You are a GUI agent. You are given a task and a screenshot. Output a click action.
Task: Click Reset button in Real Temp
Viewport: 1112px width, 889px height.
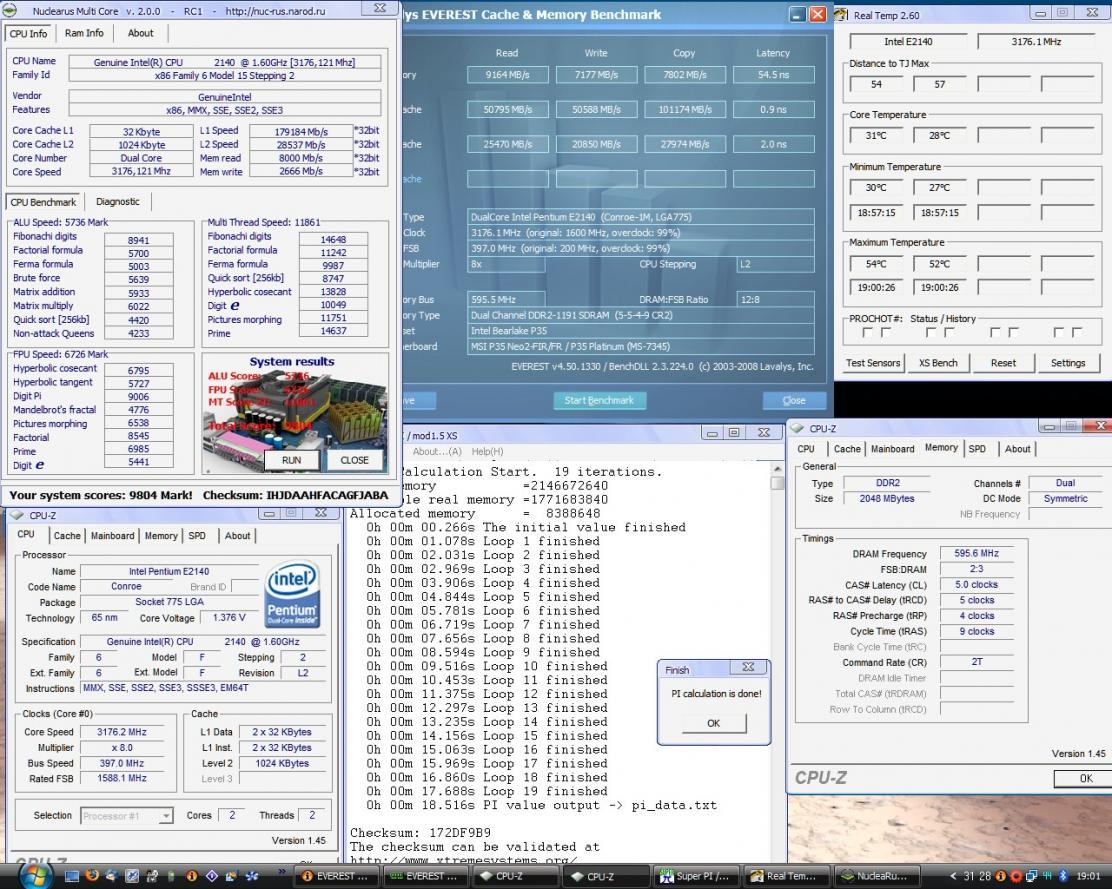tap(1003, 363)
